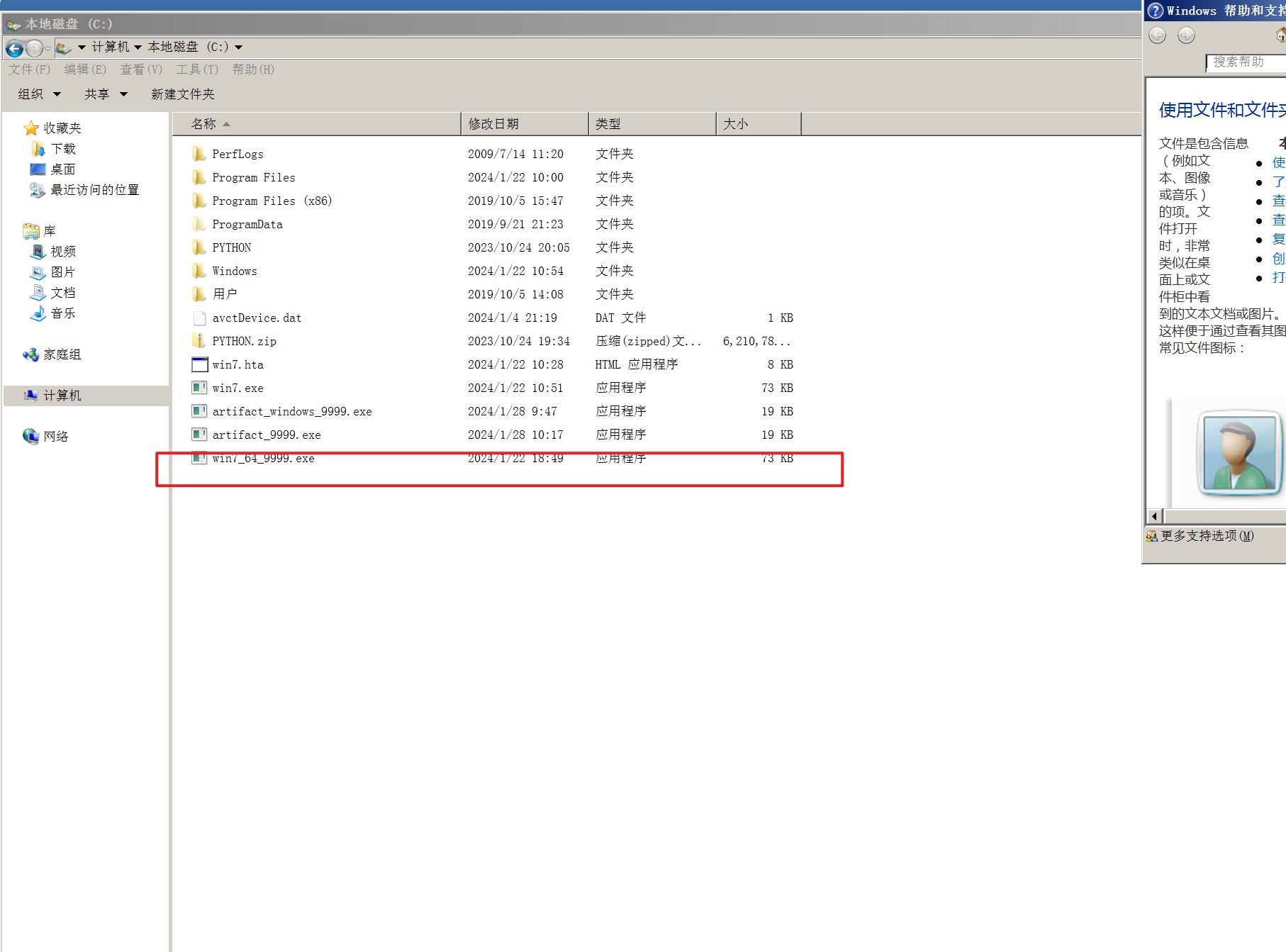Image resolution: width=1286 pixels, height=952 pixels.
Task: Click Forward arrow in Windows Help window
Action: coord(1186,35)
